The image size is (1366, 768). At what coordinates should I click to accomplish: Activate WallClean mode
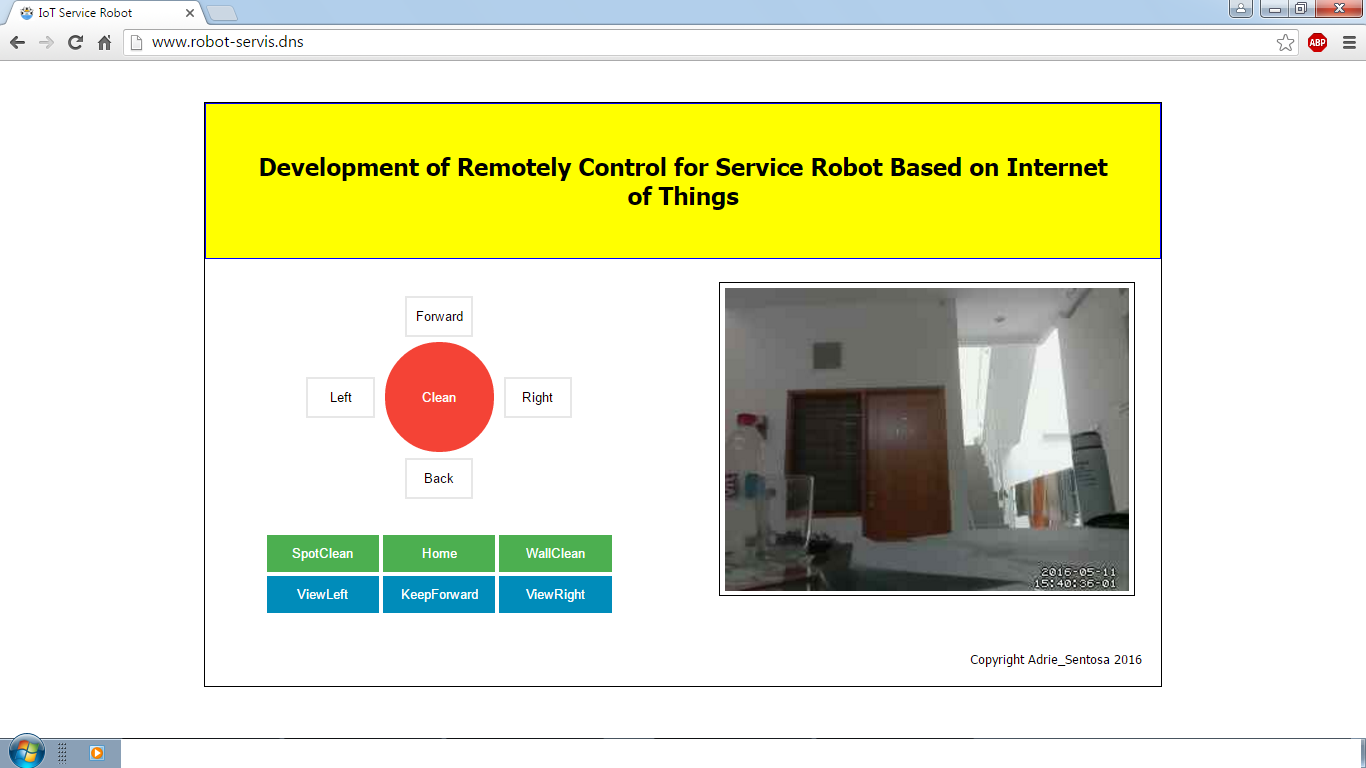click(555, 553)
